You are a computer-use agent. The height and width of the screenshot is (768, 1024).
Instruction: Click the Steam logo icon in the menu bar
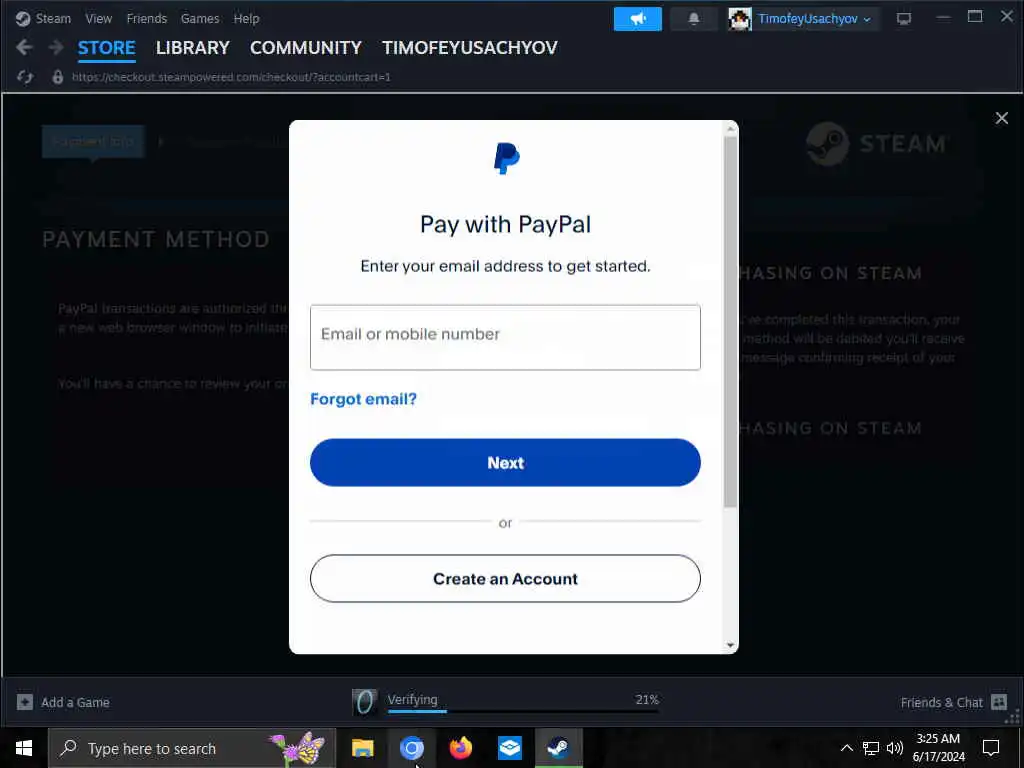(23, 19)
